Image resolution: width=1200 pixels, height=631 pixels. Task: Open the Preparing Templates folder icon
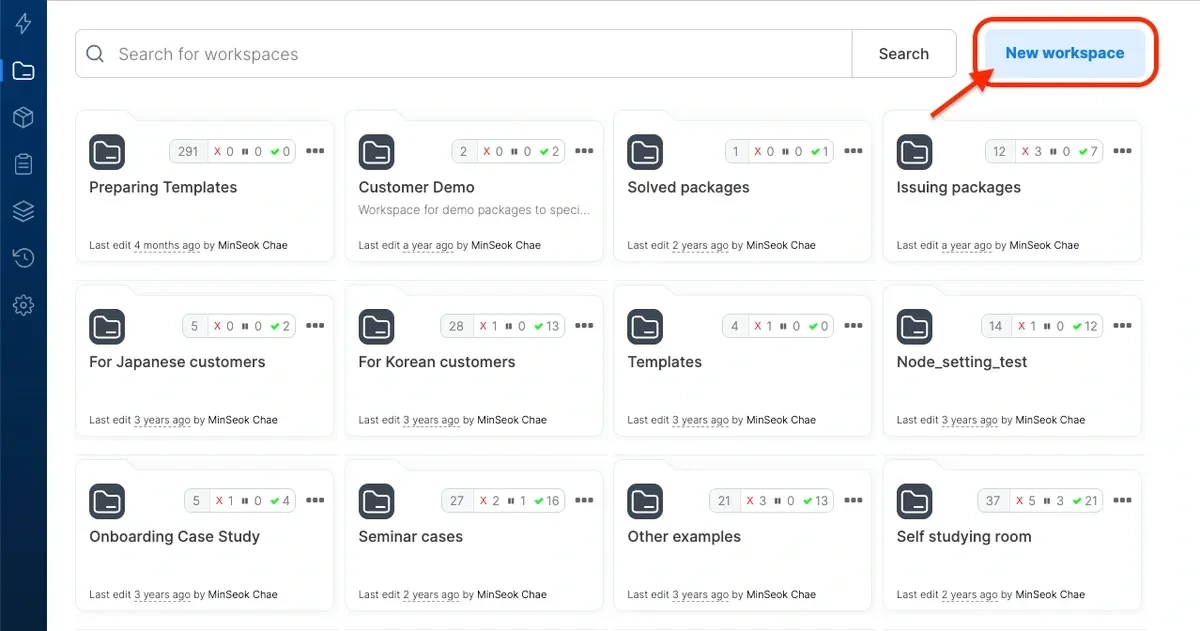(107, 152)
